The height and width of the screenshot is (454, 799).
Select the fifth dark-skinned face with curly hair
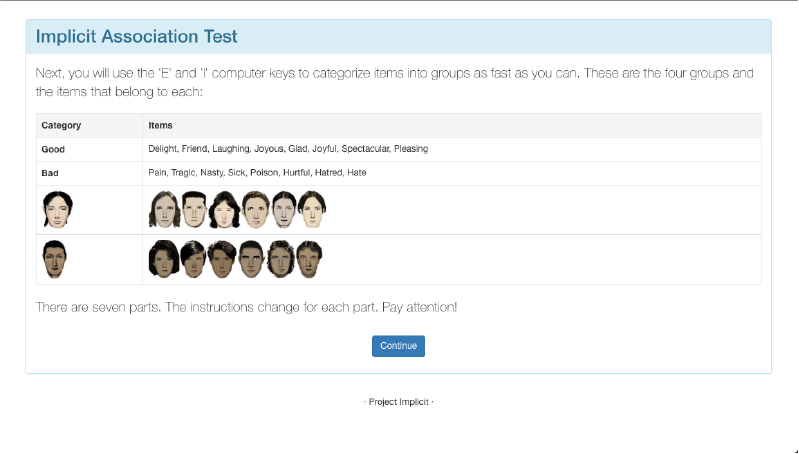tap(282, 259)
